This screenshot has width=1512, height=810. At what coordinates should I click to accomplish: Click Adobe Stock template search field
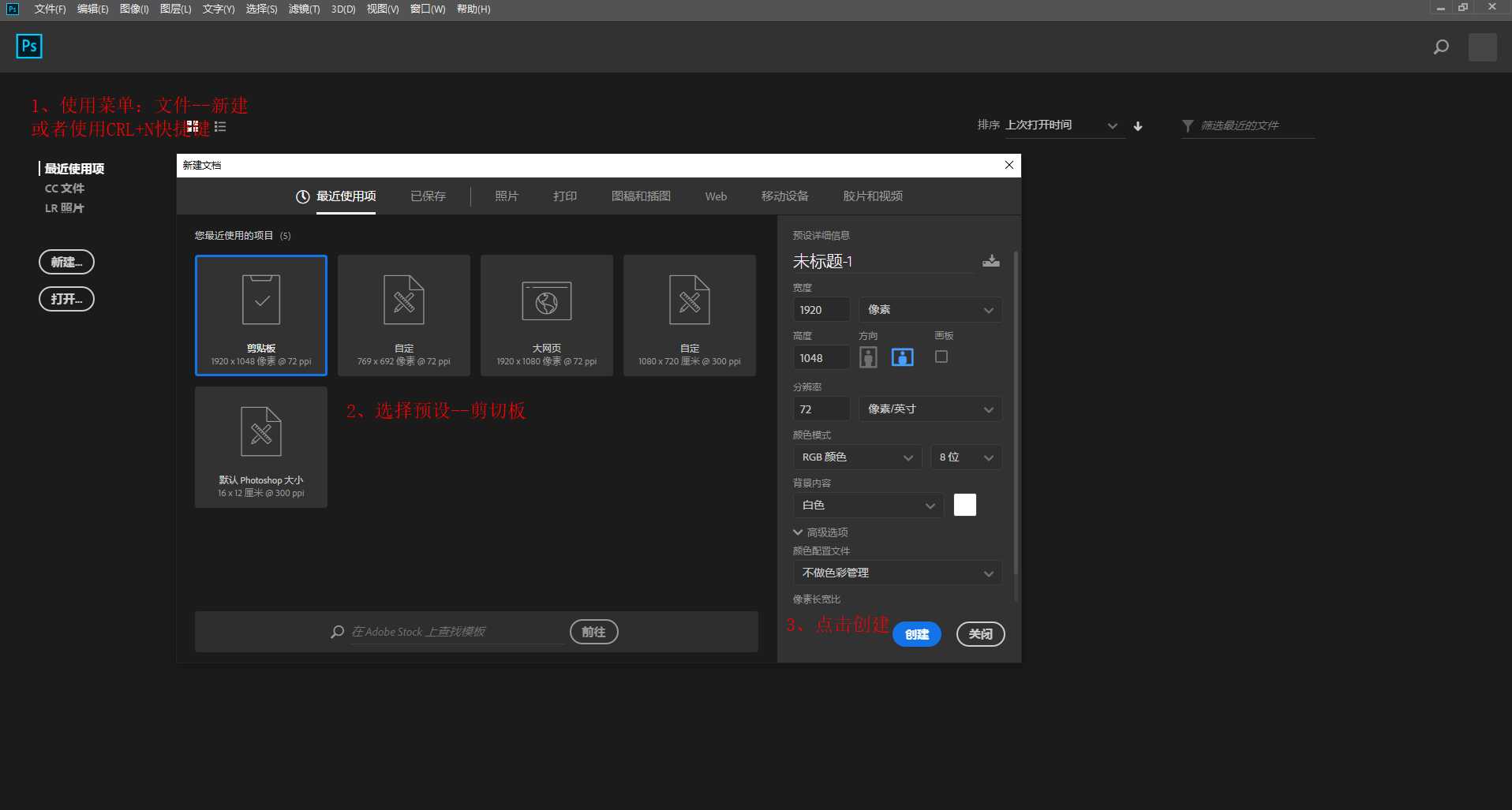[x=457, y=632]
